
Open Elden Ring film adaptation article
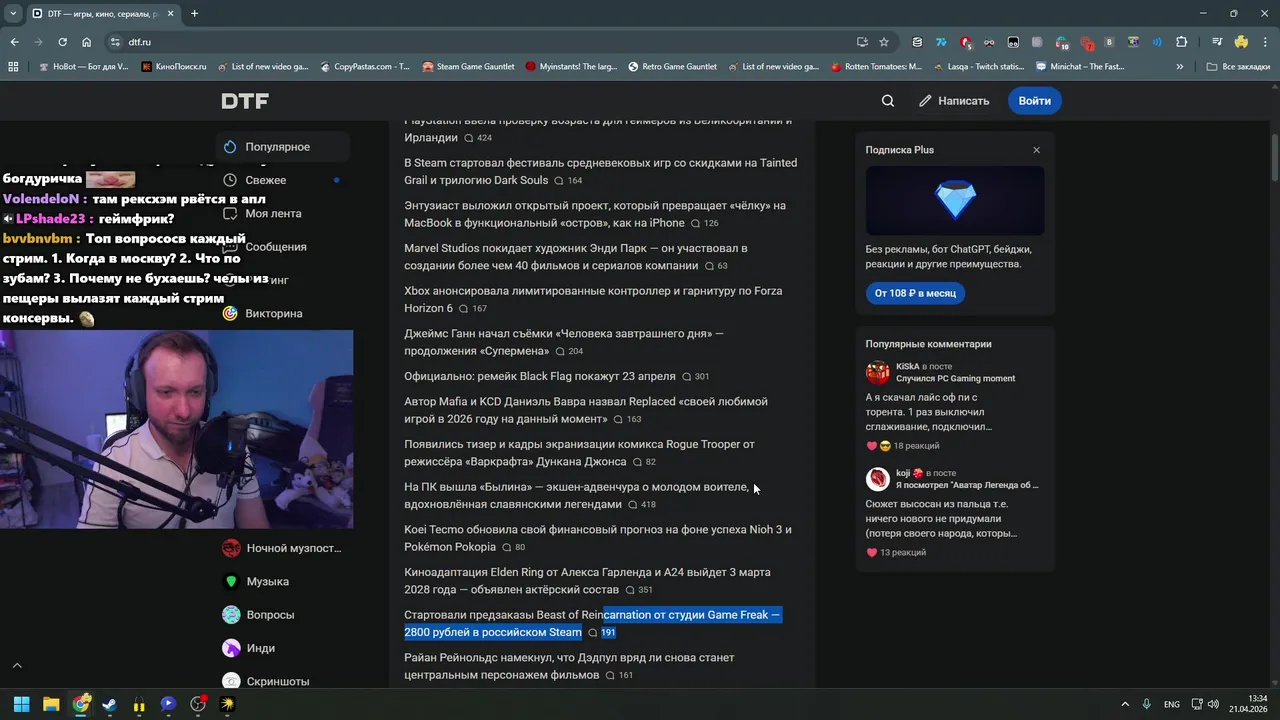tap(587, 581)
